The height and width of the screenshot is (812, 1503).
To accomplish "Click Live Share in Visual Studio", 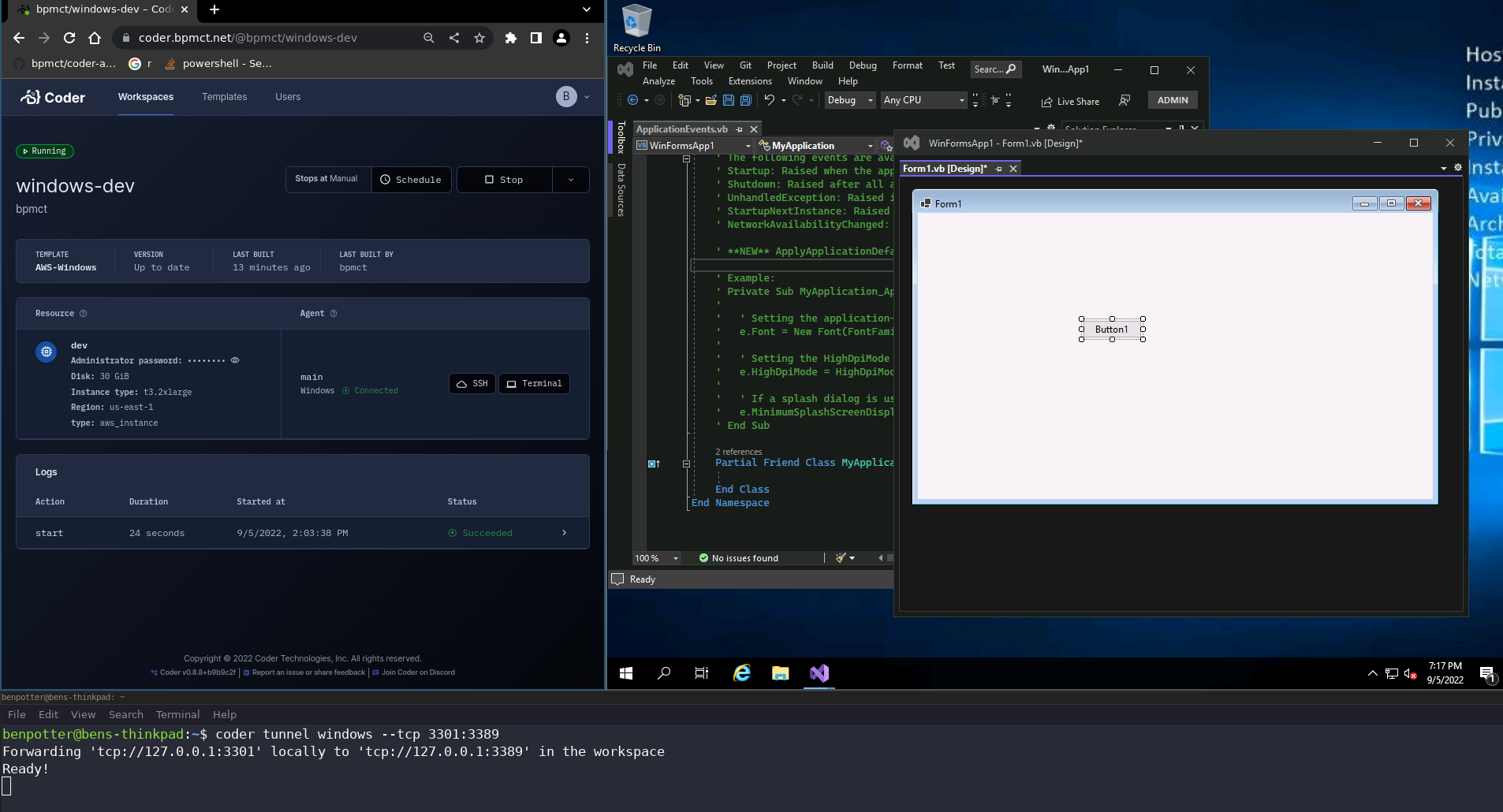I will (x=1070, y=102).
